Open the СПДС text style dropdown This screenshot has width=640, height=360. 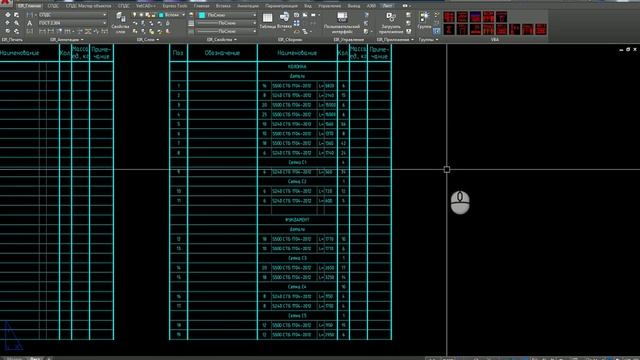point(73,15)
